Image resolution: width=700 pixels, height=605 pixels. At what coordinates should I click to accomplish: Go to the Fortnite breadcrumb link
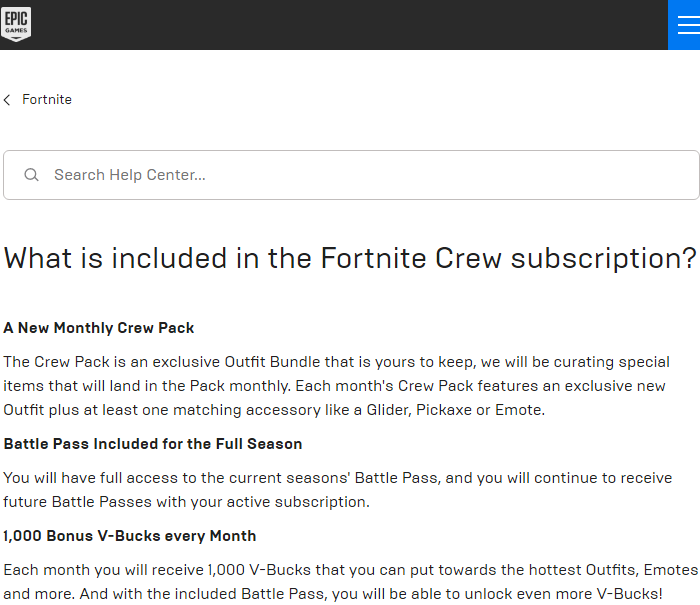pyautogui.click(x=47, y=100)
